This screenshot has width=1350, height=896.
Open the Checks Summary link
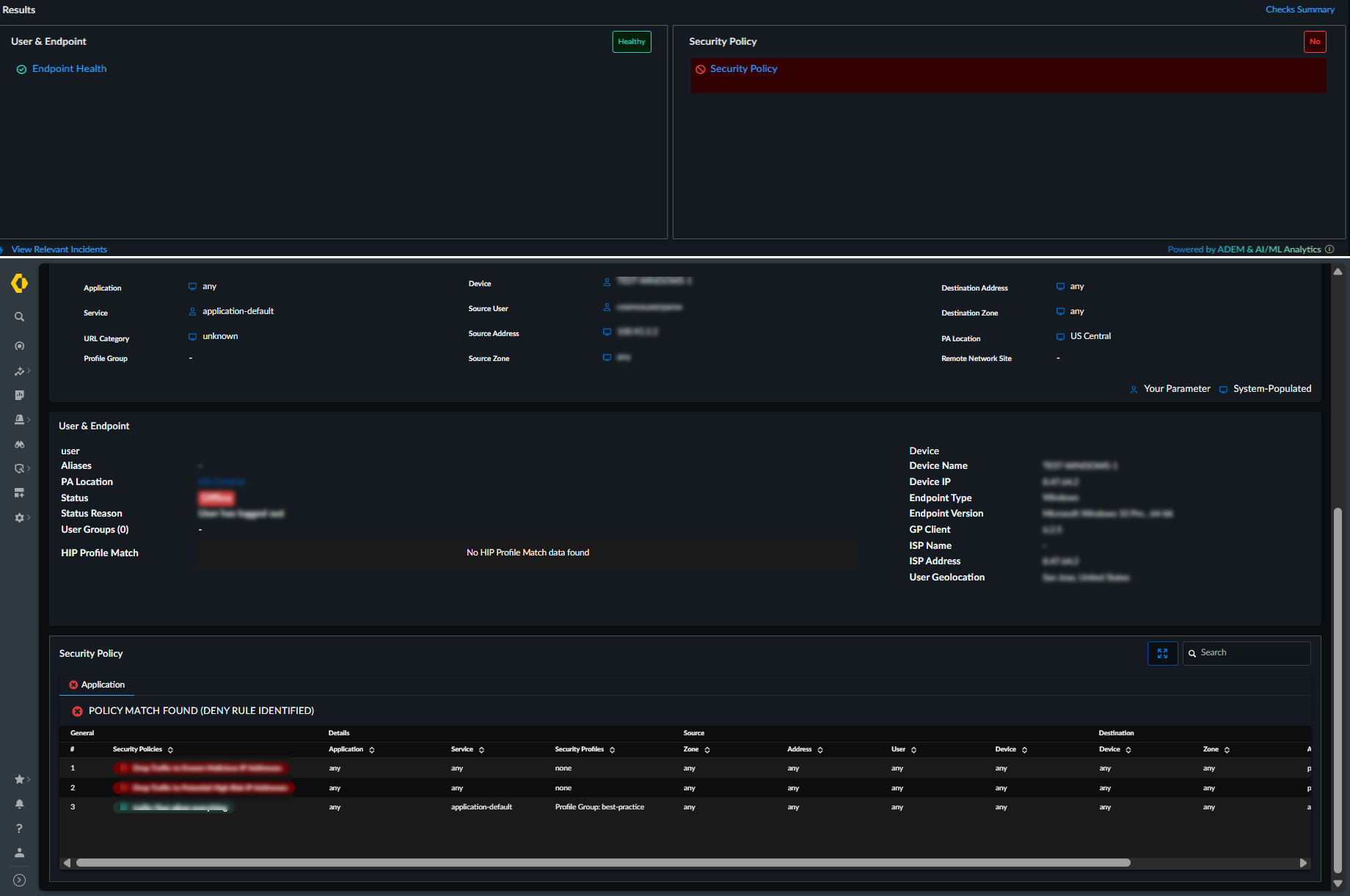coord(1299,10)
